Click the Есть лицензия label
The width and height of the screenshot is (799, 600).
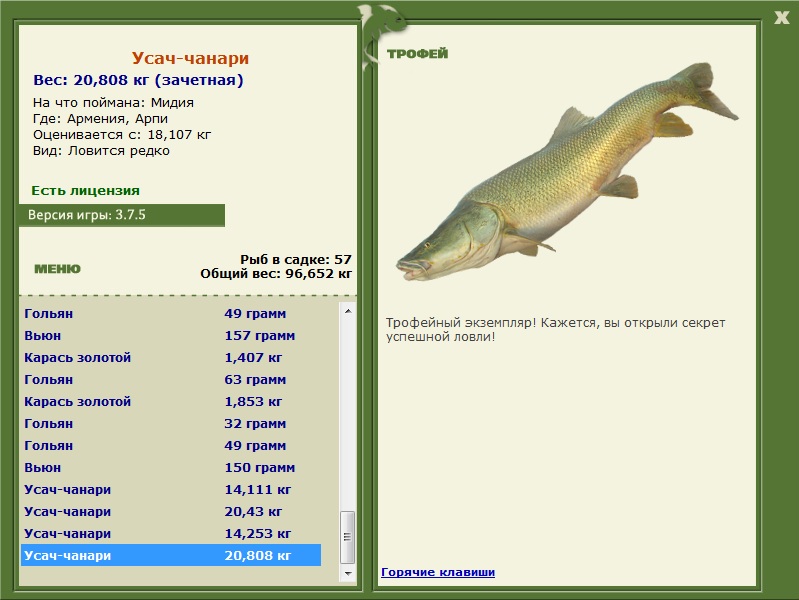tap(85, 190)
